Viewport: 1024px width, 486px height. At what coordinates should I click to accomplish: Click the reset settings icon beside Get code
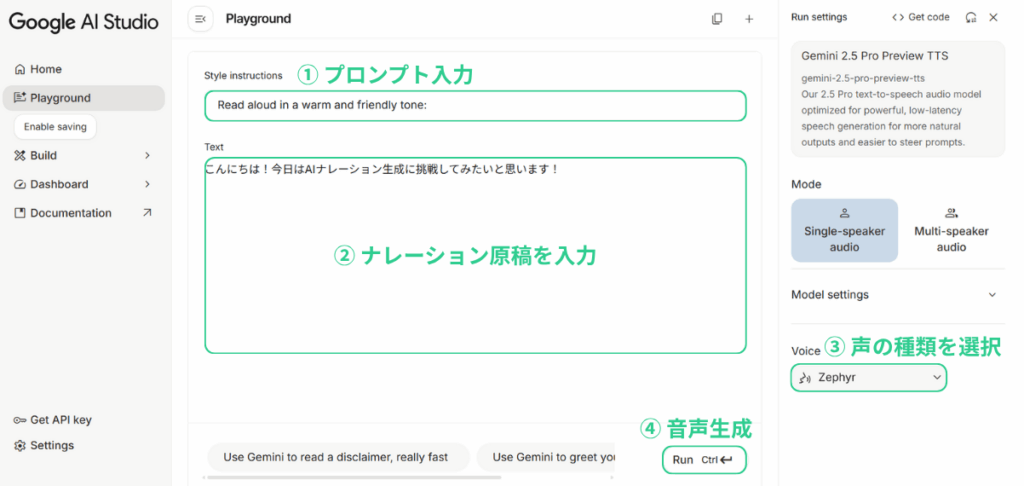(x=971, y=18)
